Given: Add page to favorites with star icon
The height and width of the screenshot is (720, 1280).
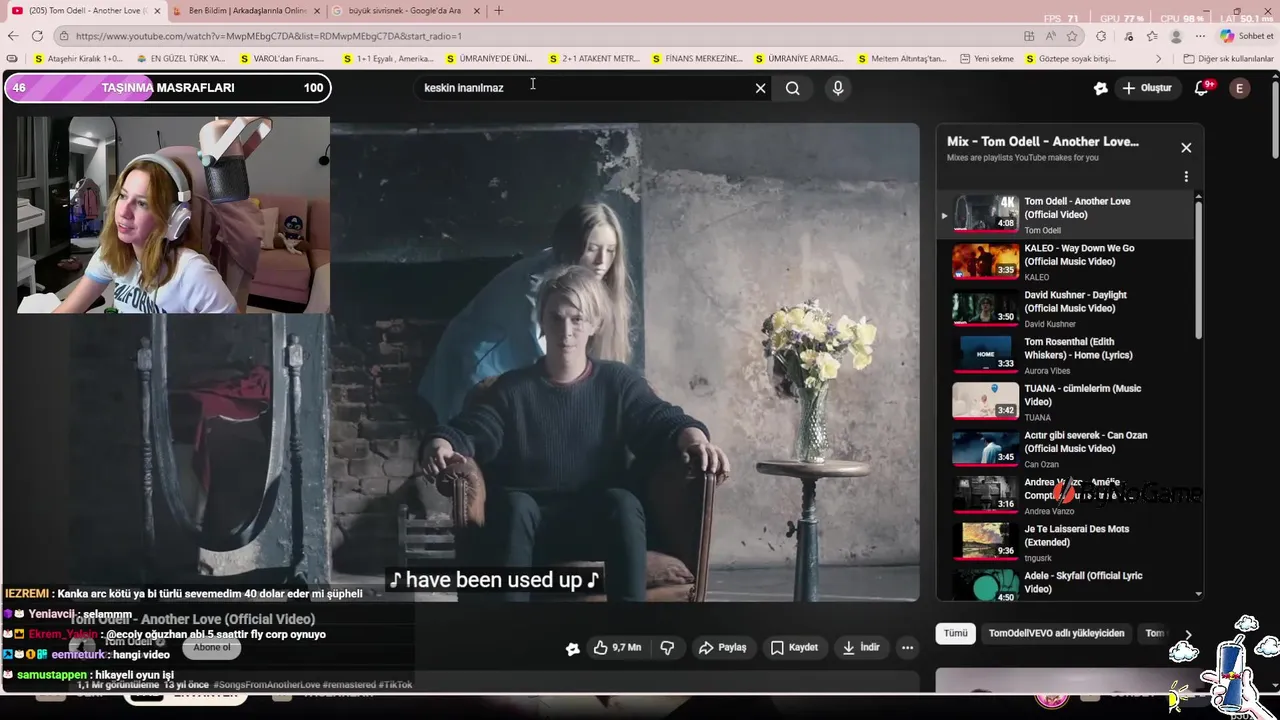Looking at the screenshot, I should point(1072,36).
